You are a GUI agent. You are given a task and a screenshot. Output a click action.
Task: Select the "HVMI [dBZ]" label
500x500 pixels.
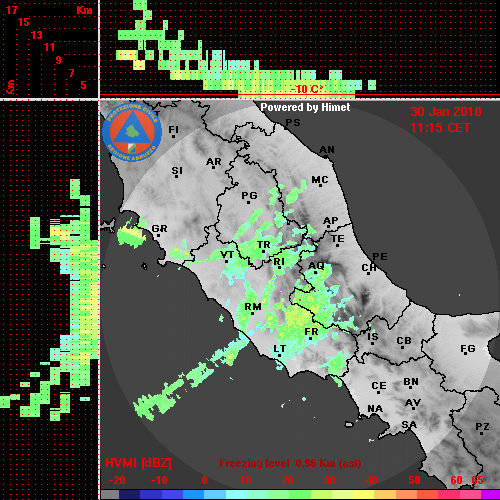click(x=138, y=463)
